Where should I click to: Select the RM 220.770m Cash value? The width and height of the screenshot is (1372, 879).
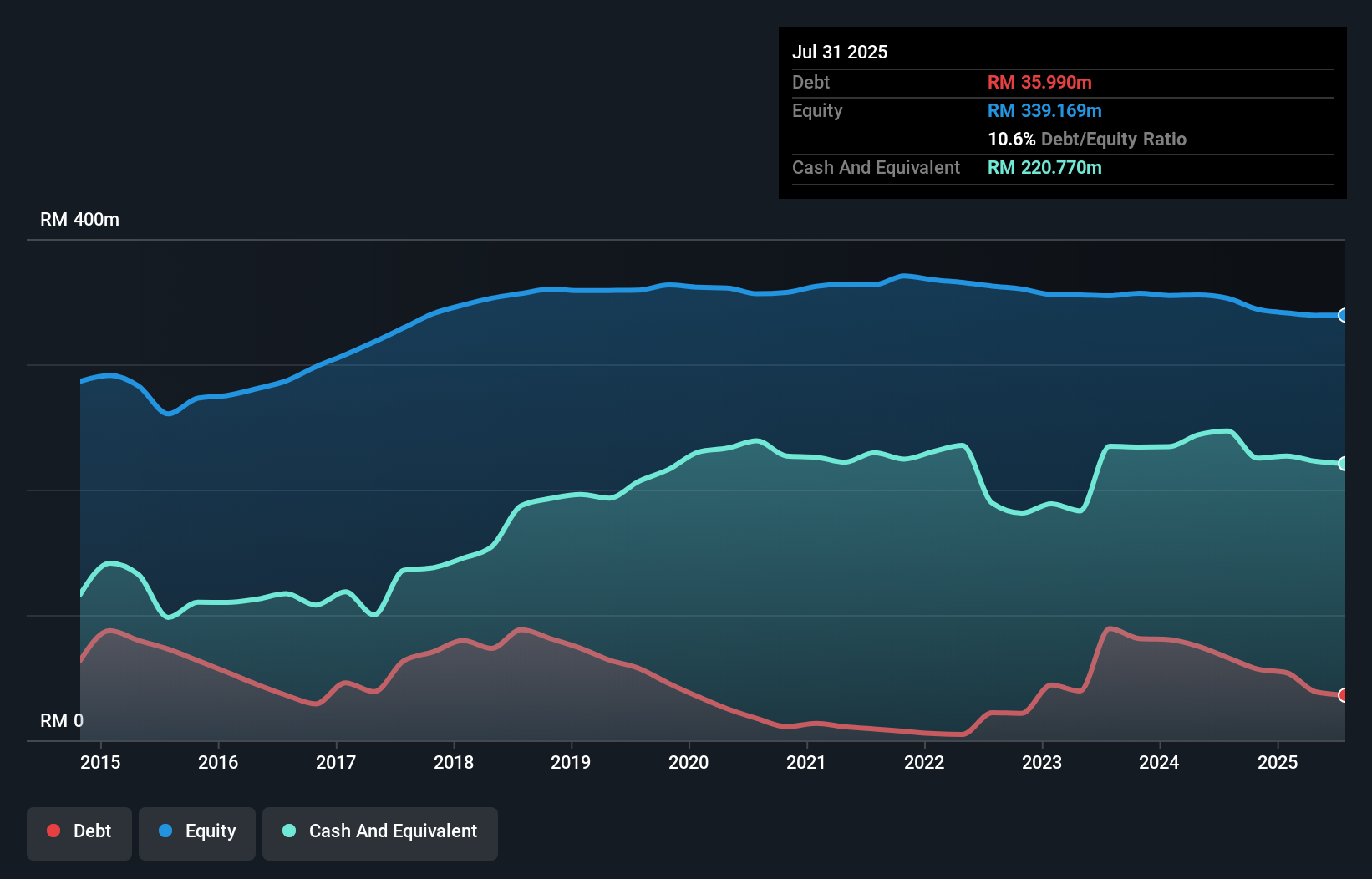tap(1044, 167)
